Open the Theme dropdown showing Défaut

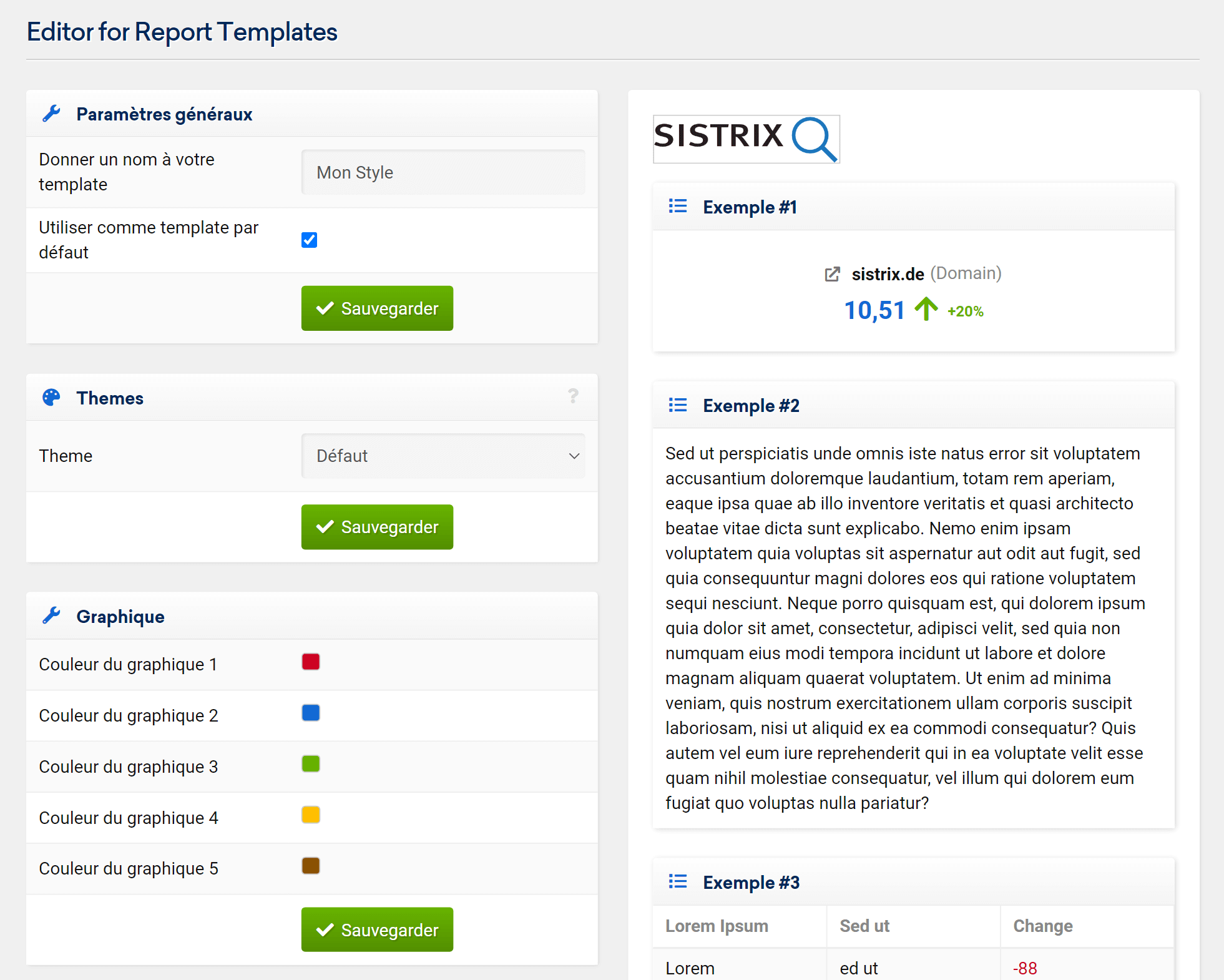(x=443, y=456)
